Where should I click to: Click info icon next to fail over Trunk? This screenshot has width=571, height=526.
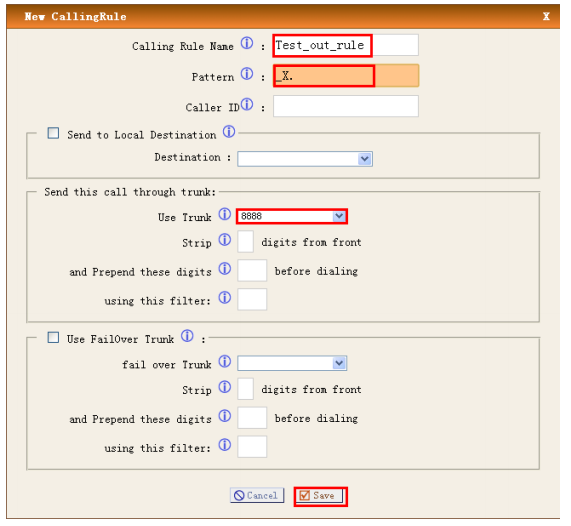click(x=225, y=361)
